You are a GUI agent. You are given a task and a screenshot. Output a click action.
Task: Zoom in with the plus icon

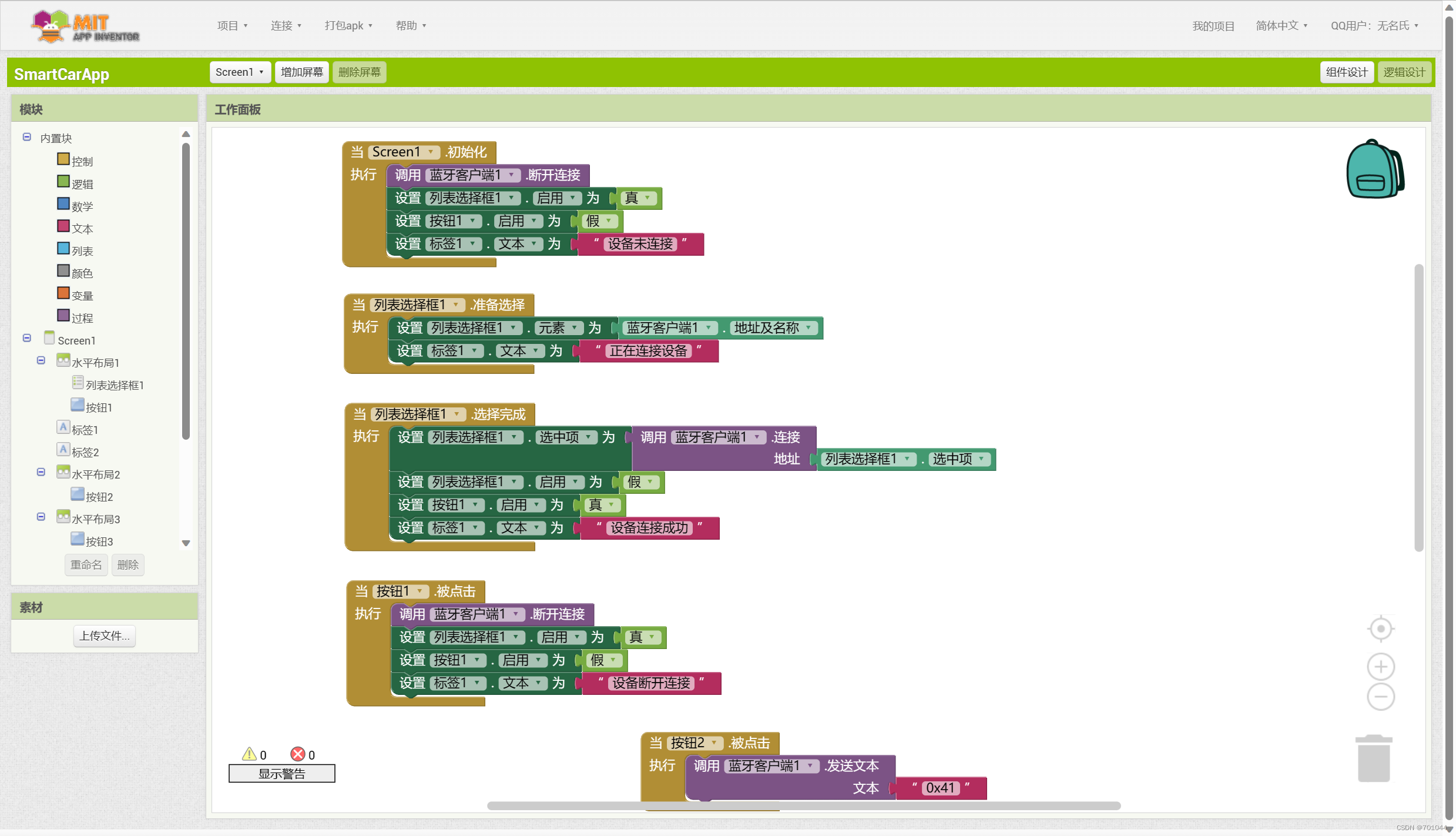(x=1380, y=667)
